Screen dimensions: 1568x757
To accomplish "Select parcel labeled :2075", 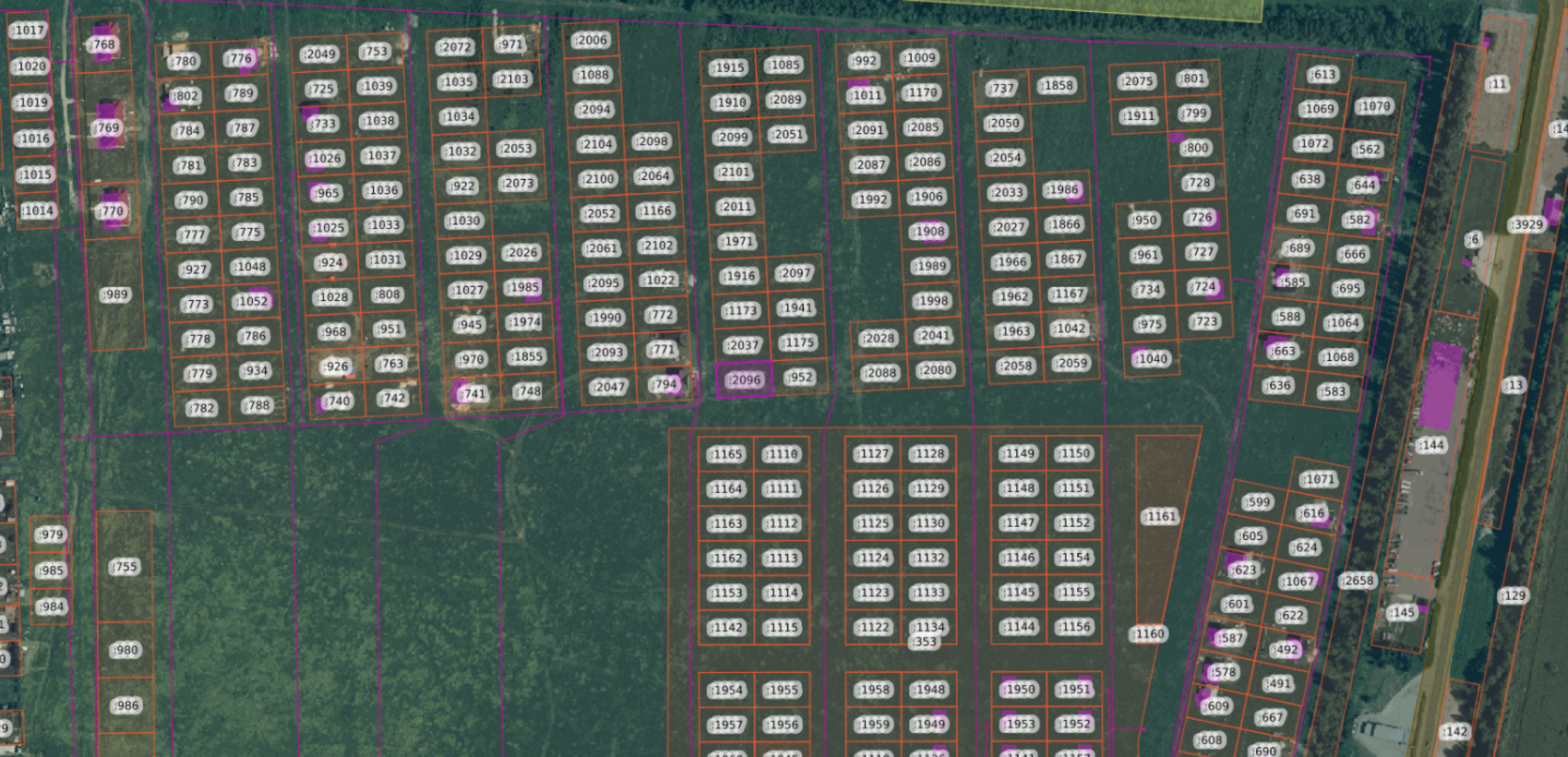I will 1137,81.
